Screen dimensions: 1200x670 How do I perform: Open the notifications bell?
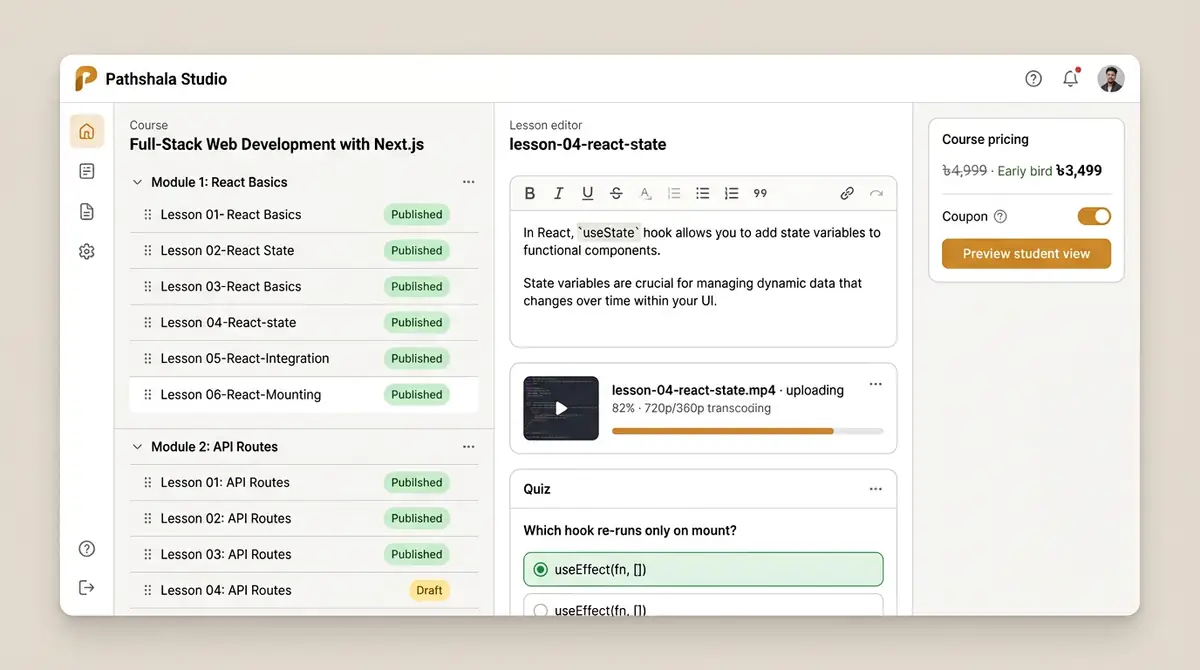(1071, 78)
